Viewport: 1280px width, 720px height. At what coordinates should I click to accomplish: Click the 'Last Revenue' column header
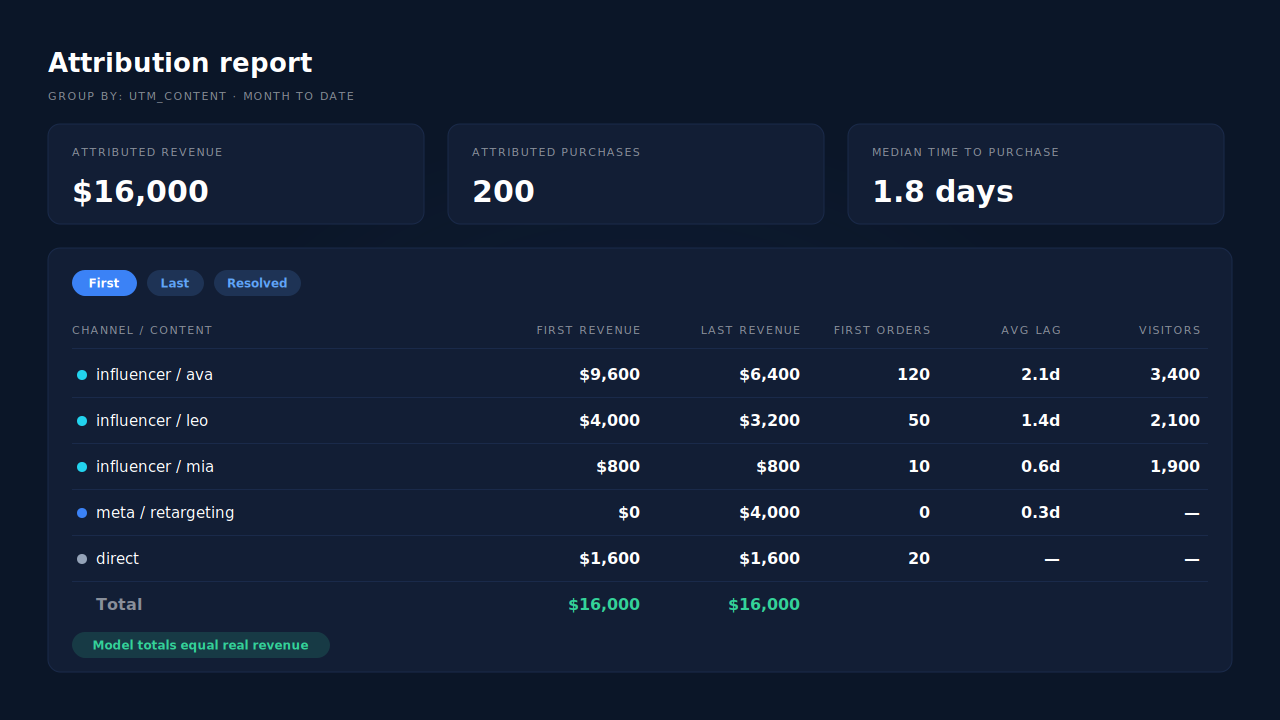click(750, 330)
